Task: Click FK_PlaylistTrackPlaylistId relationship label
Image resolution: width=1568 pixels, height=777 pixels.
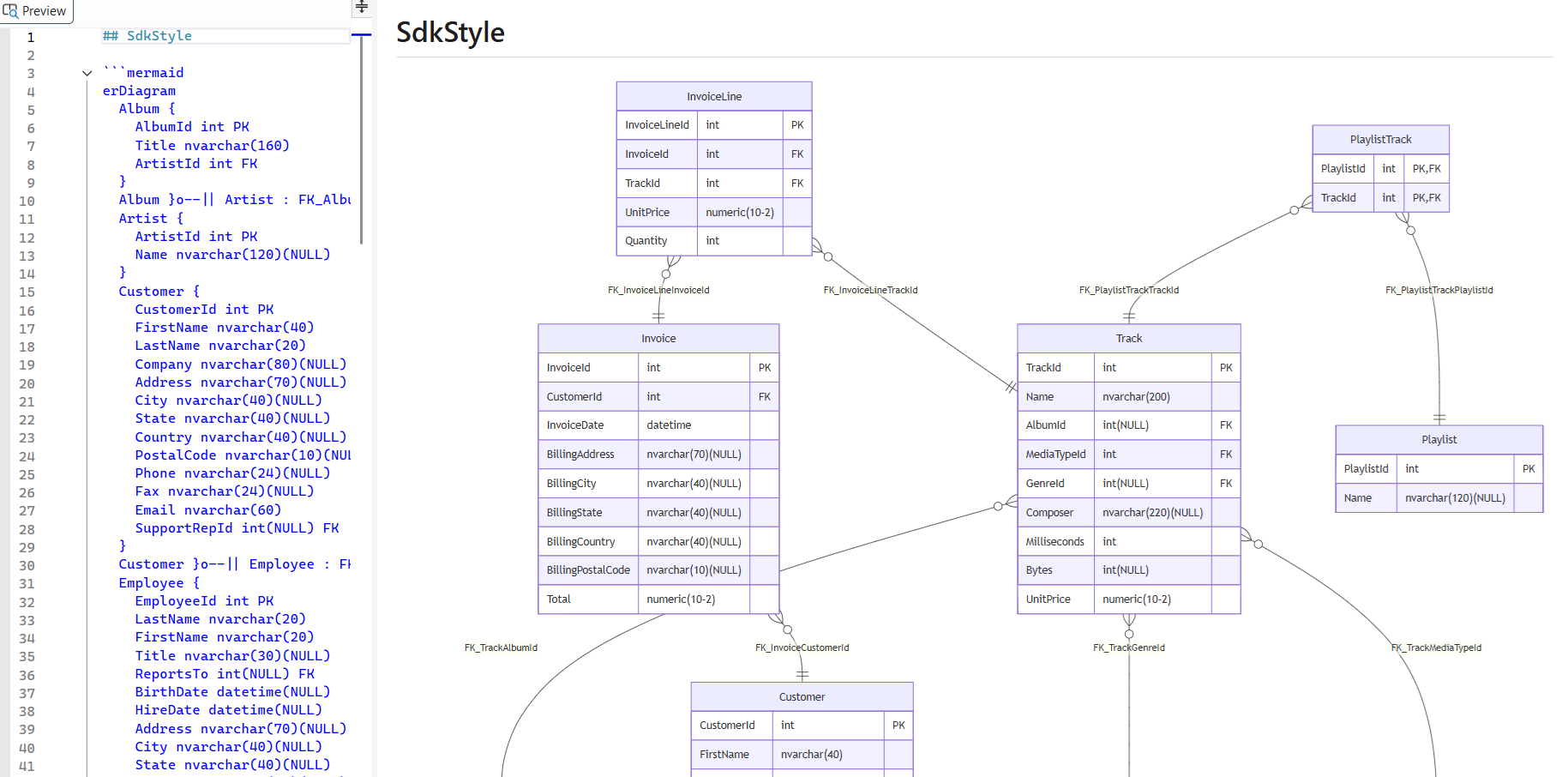Action: pyautogui.click(x=1439, y=290)
